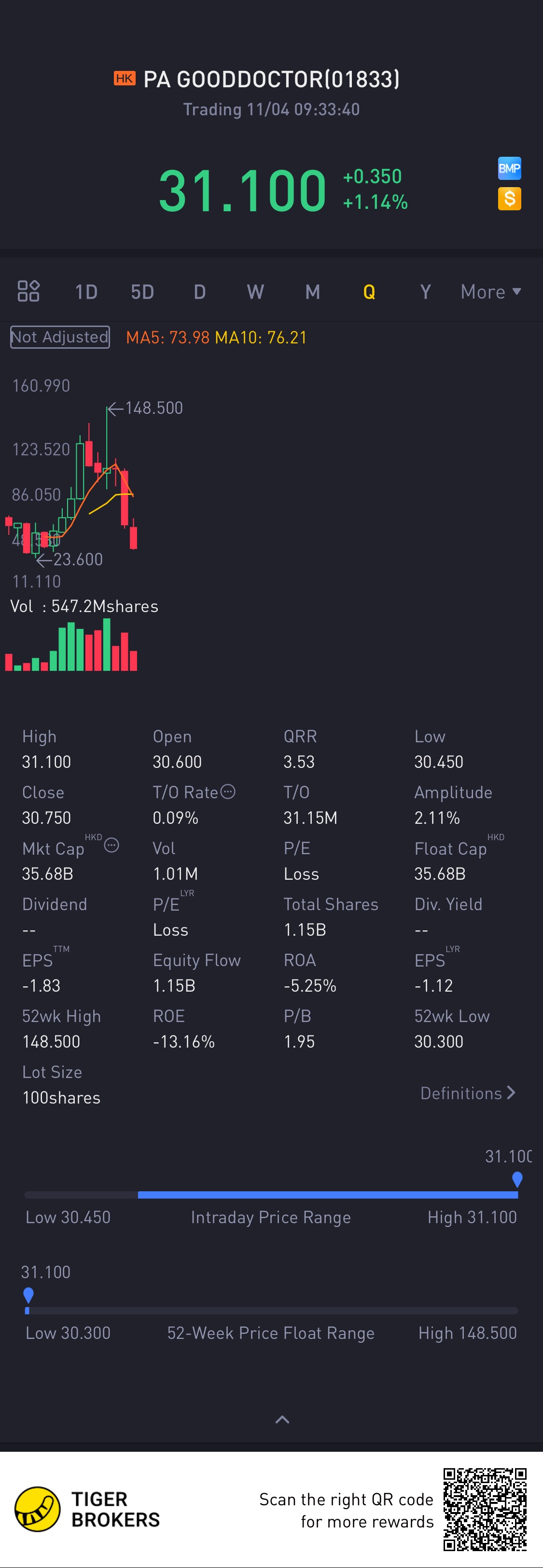Tap the 31.100 current price
Image resolution: width=543 pixels, height=1568 pixels.
coord(243,191)
